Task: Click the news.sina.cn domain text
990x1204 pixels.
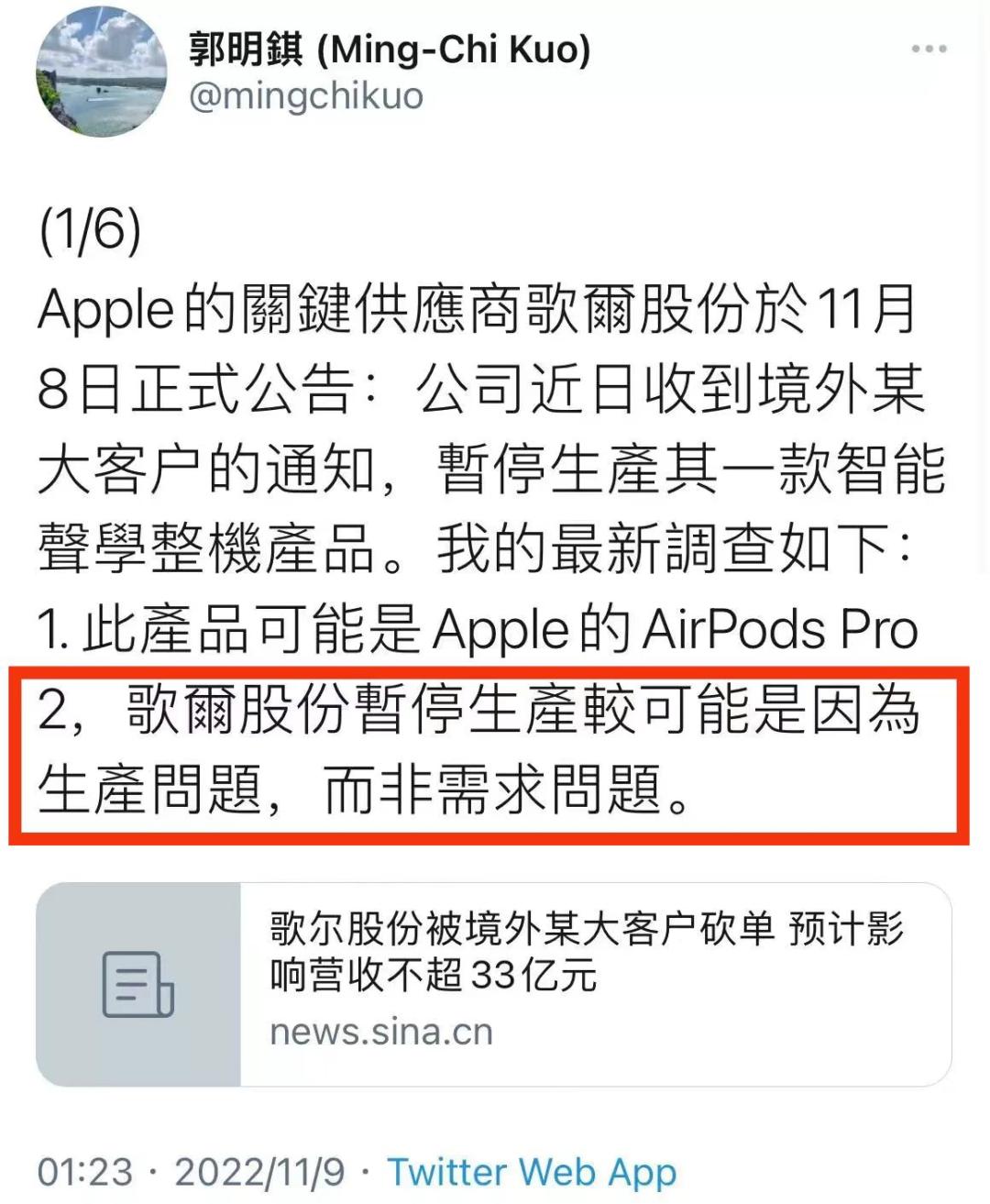Action: click(x=381, y=1033)
